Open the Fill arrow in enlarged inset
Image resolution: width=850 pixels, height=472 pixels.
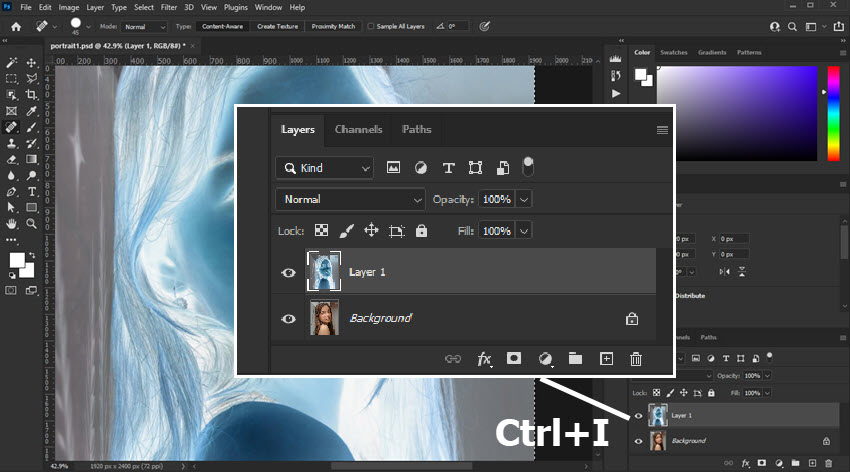click(524, 231)
